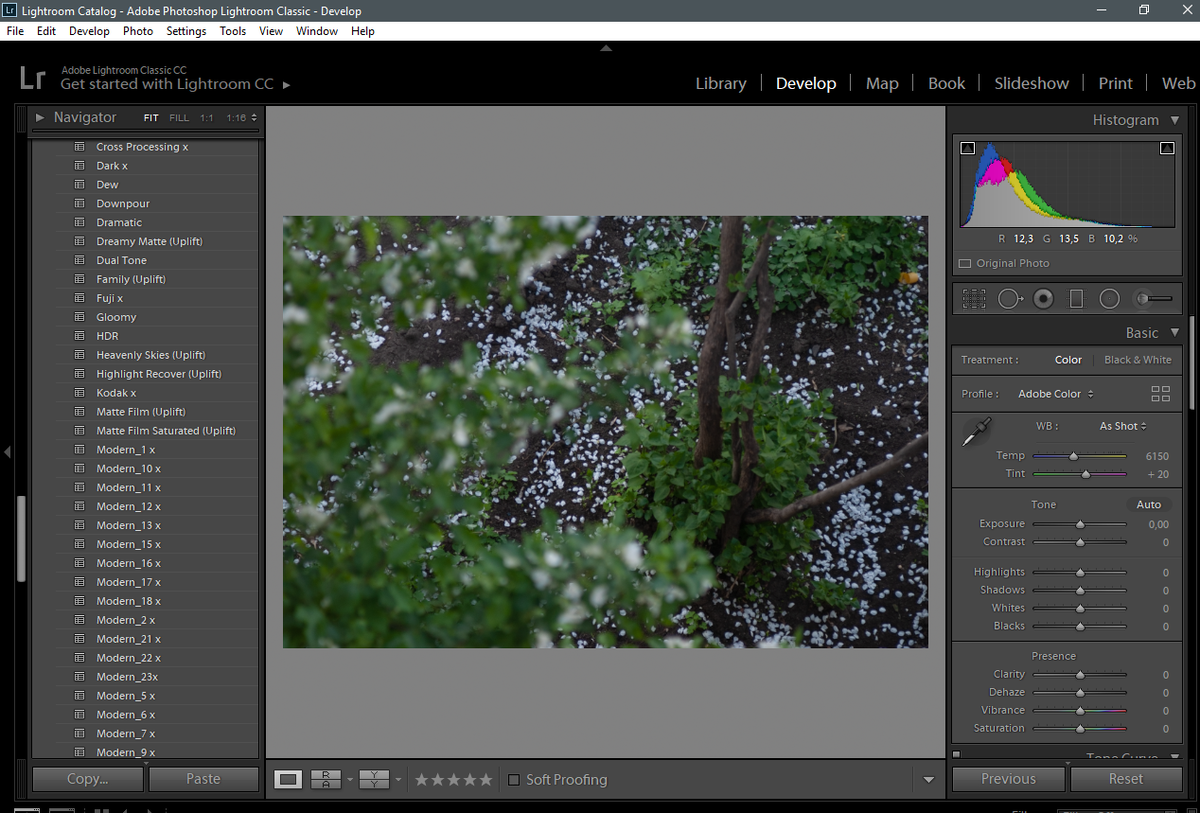Switch to Loupe view in toolbar
This screenshot has width=1200, height=813.
coord(288,779)
